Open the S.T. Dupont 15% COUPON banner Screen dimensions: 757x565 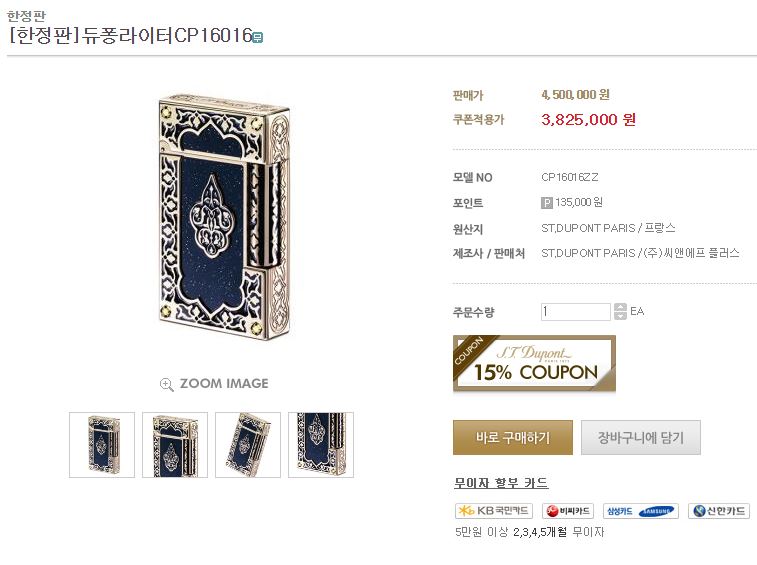tap(534, 364)
